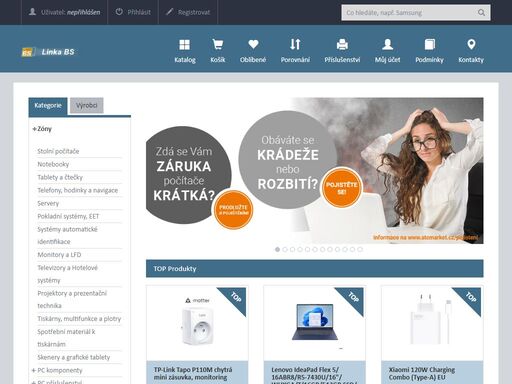512x384 pixels.
Task: Open the Katalog grid icon
Action: pos(184,44)
